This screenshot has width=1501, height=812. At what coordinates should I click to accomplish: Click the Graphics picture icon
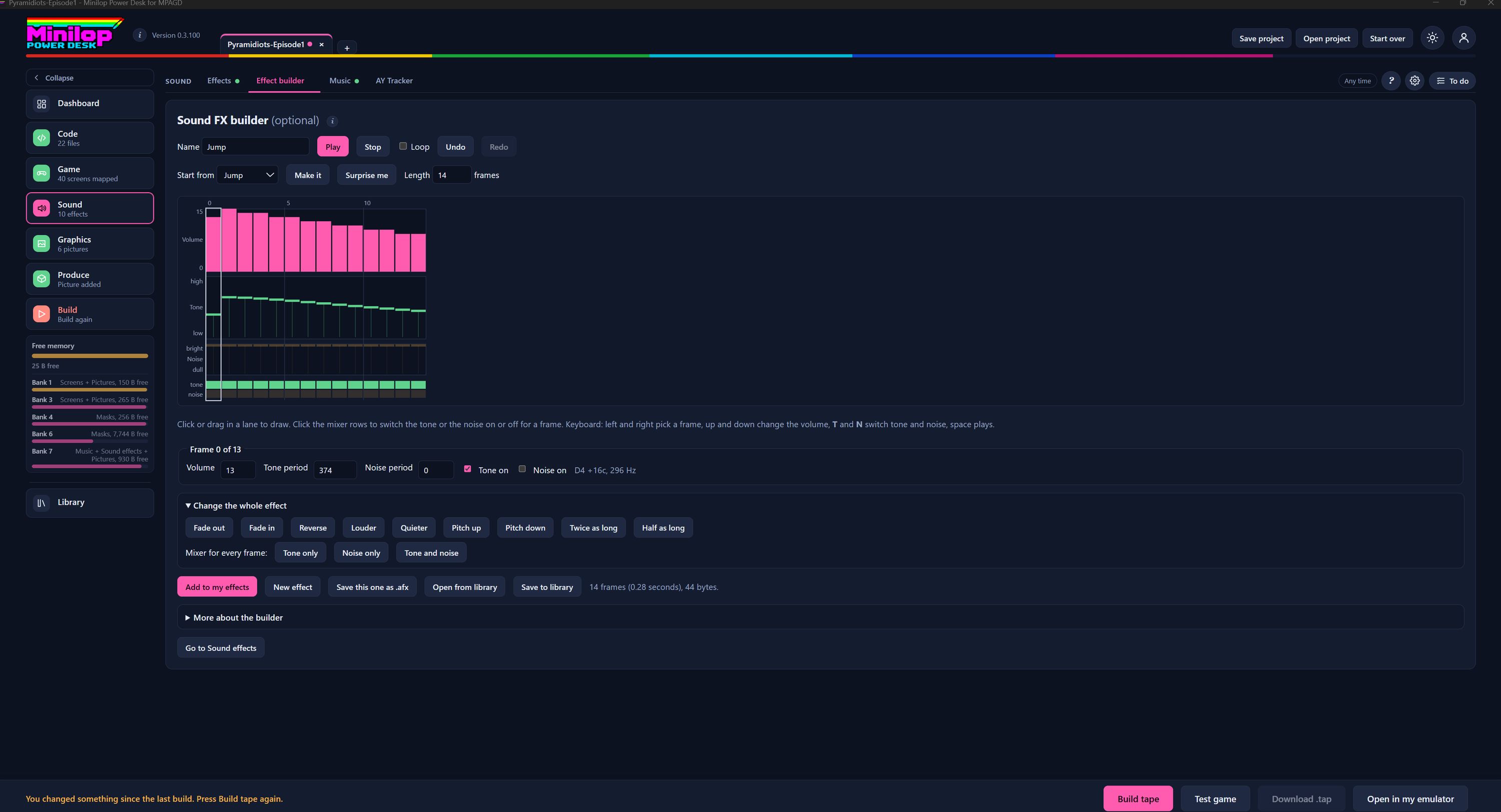coord(42,244)
